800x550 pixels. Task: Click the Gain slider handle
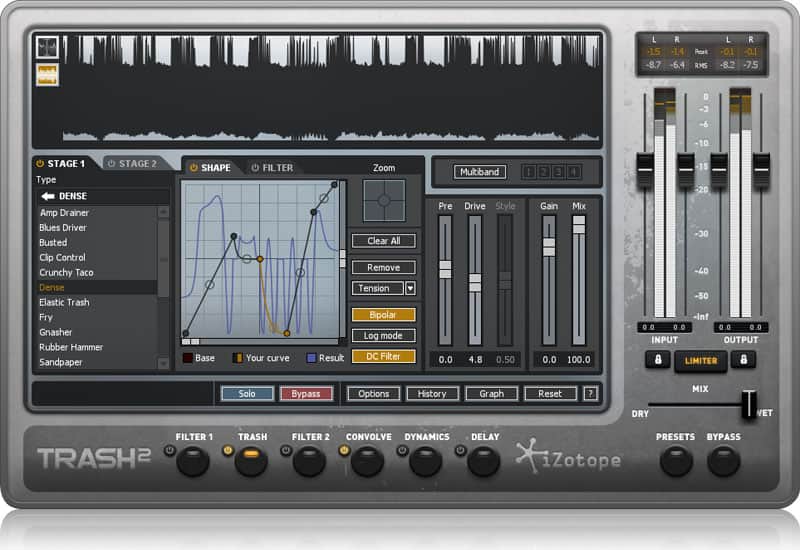coord(549,247)
